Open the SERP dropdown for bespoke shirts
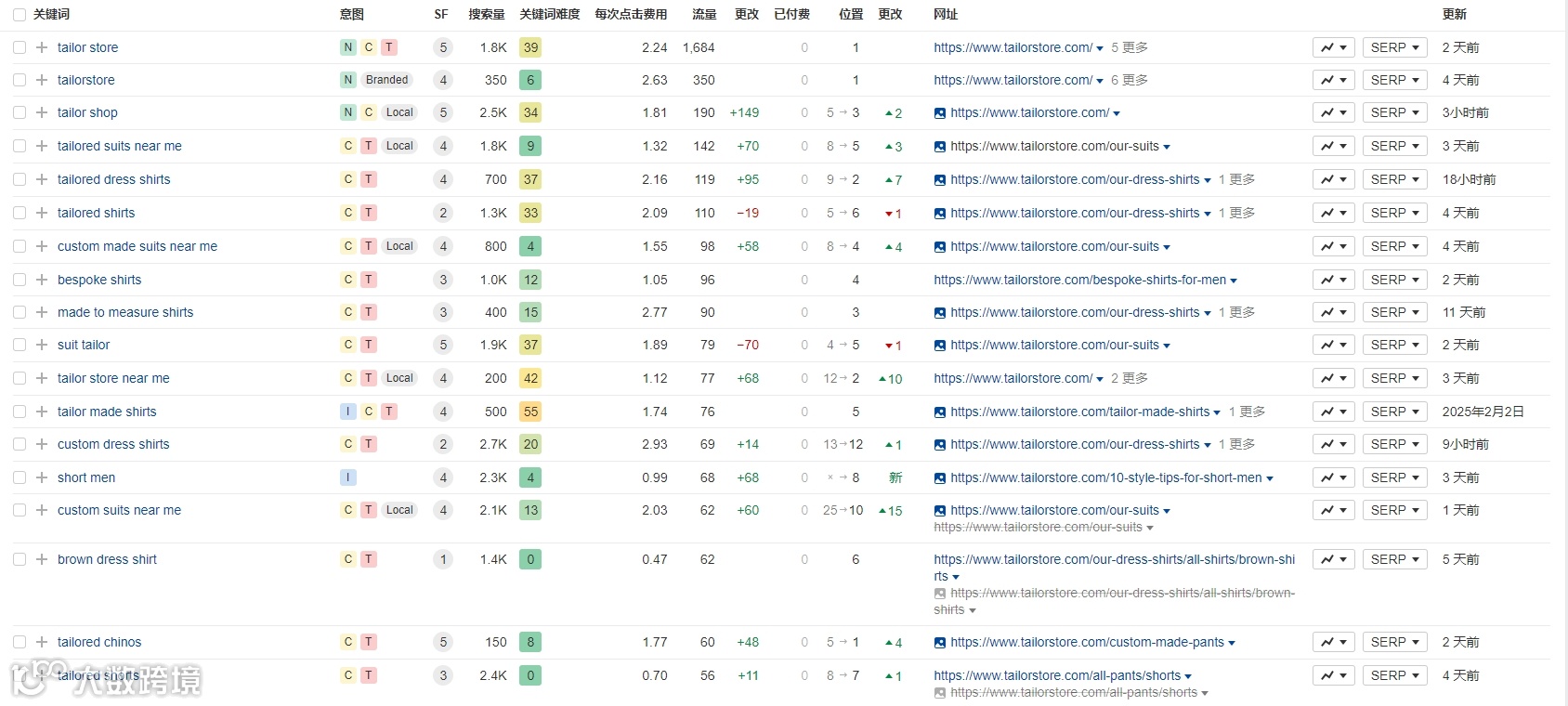The width and height of the screenshot is (1568, 706). click(1394, 280)
